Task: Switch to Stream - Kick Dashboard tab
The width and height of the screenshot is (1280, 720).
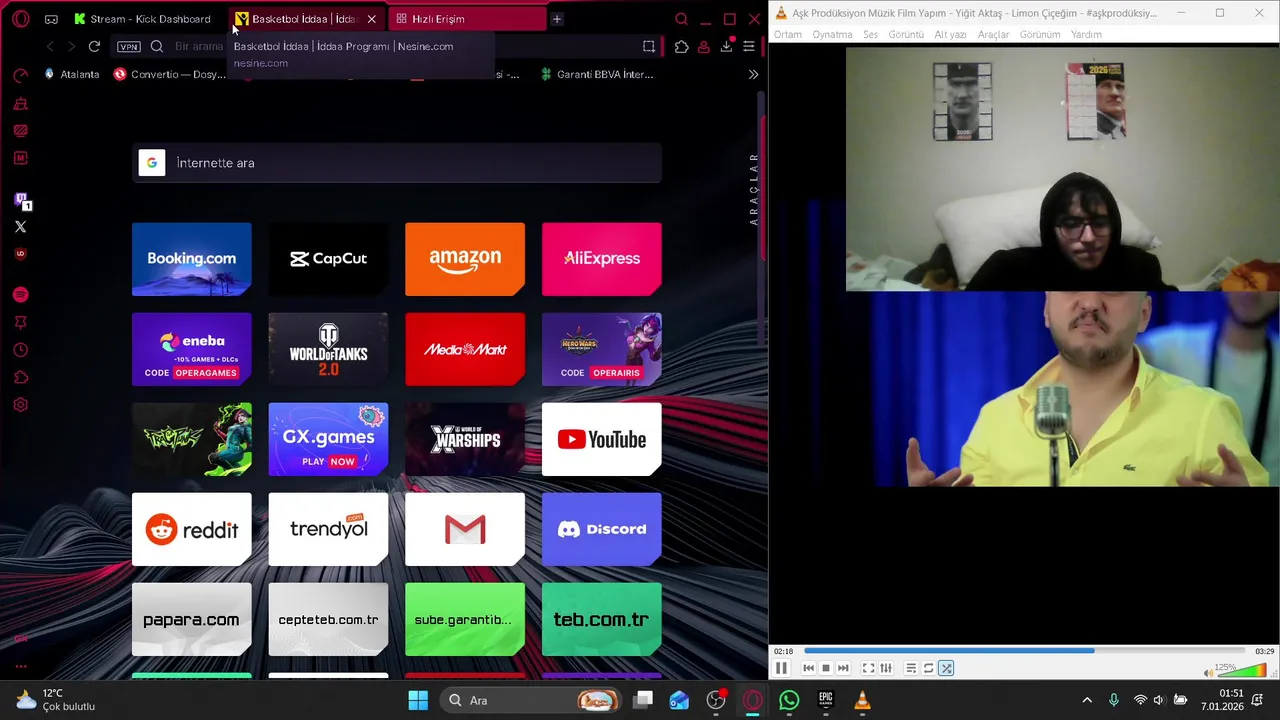Action: click(x=142, y=19)
